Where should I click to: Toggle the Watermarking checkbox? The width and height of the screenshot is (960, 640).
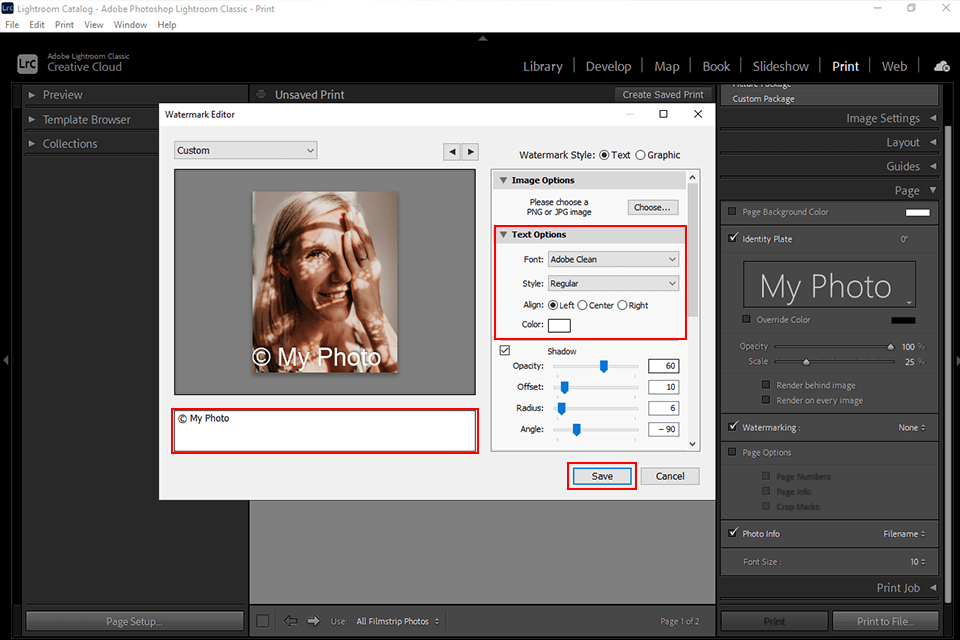733,427
